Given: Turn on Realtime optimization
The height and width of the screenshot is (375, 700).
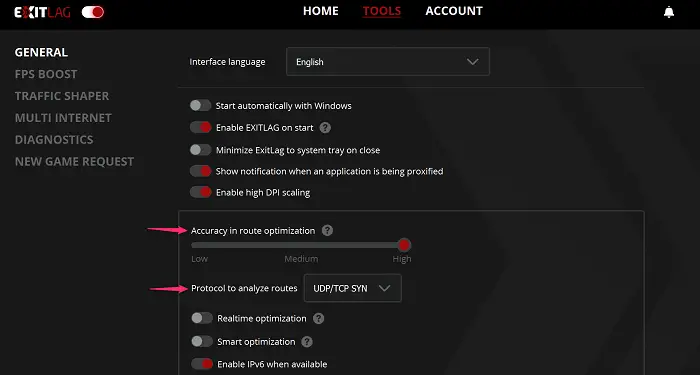Looking at the screenshot, I should [202, 318].
